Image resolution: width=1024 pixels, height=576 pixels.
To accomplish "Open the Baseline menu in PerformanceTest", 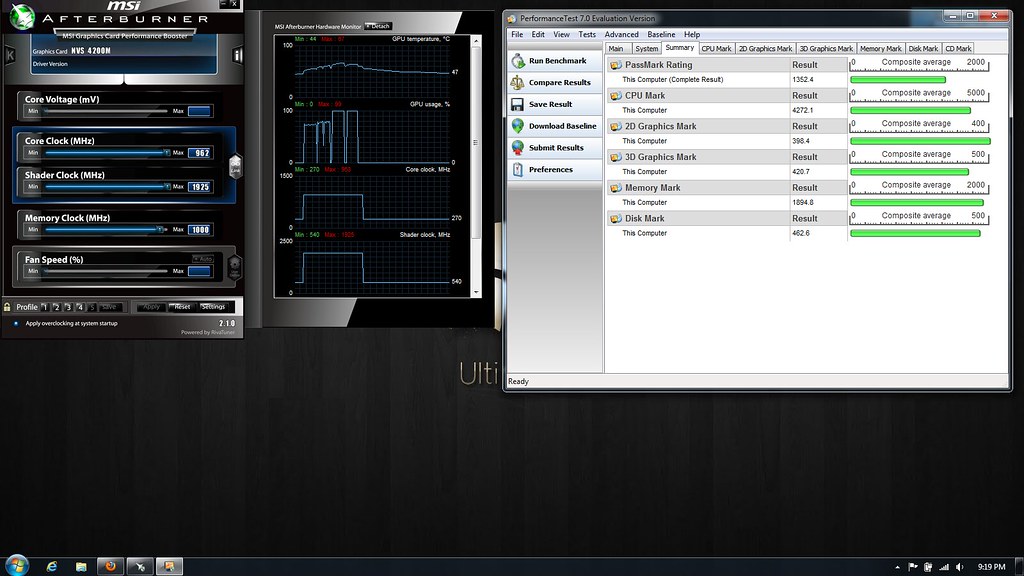I will 662,35.
